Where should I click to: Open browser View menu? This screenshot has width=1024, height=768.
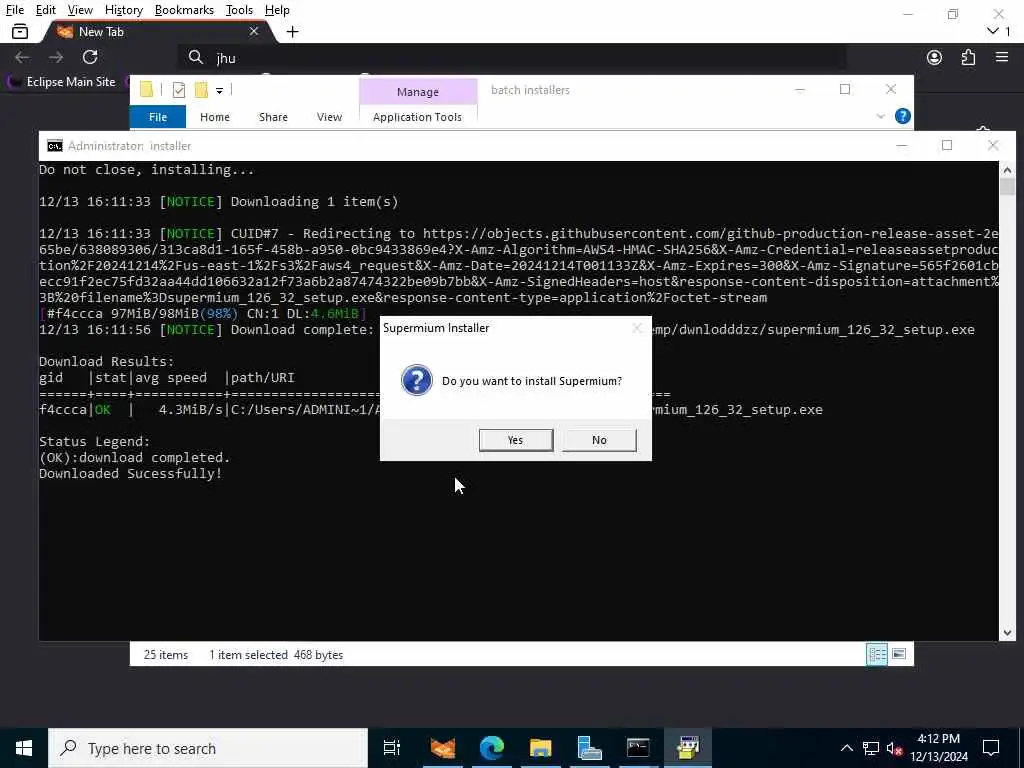[x=80, y=10]
